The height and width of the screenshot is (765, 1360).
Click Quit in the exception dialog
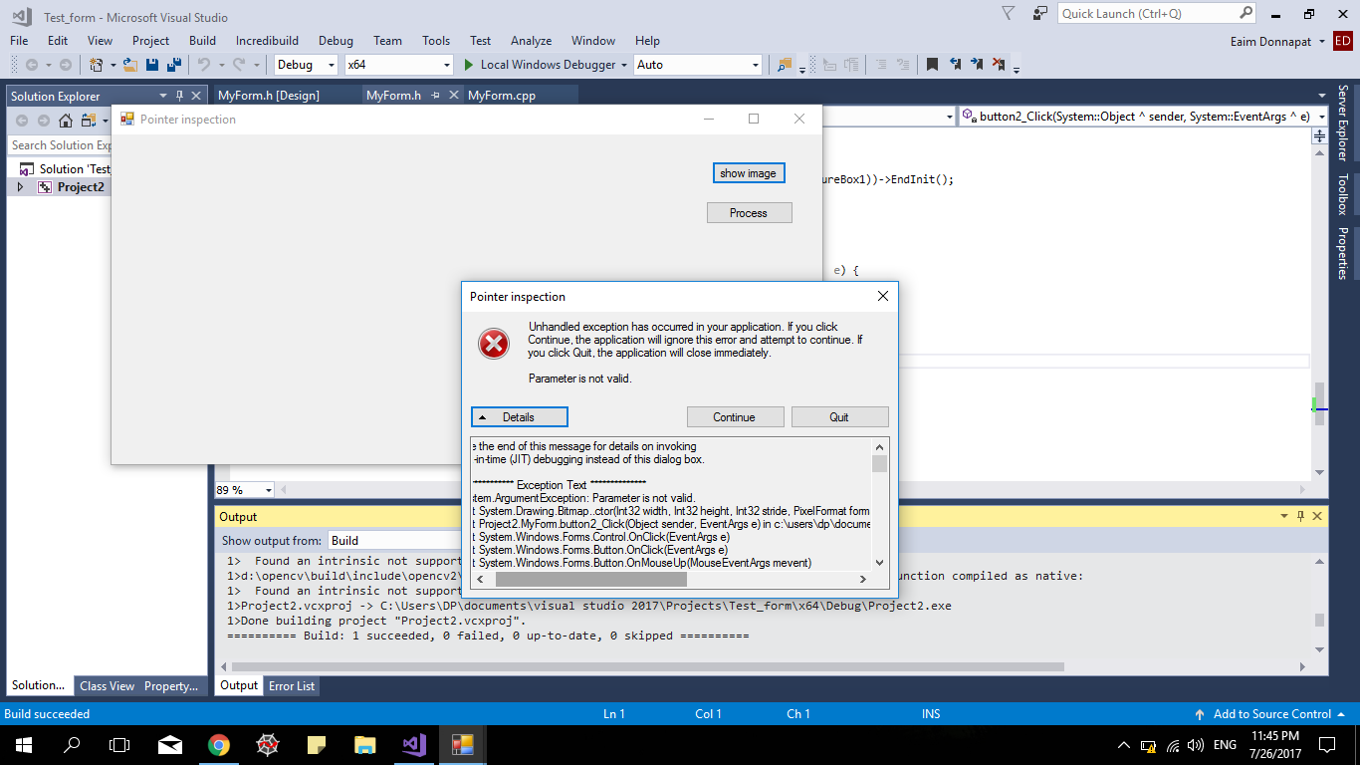point(840,417)
